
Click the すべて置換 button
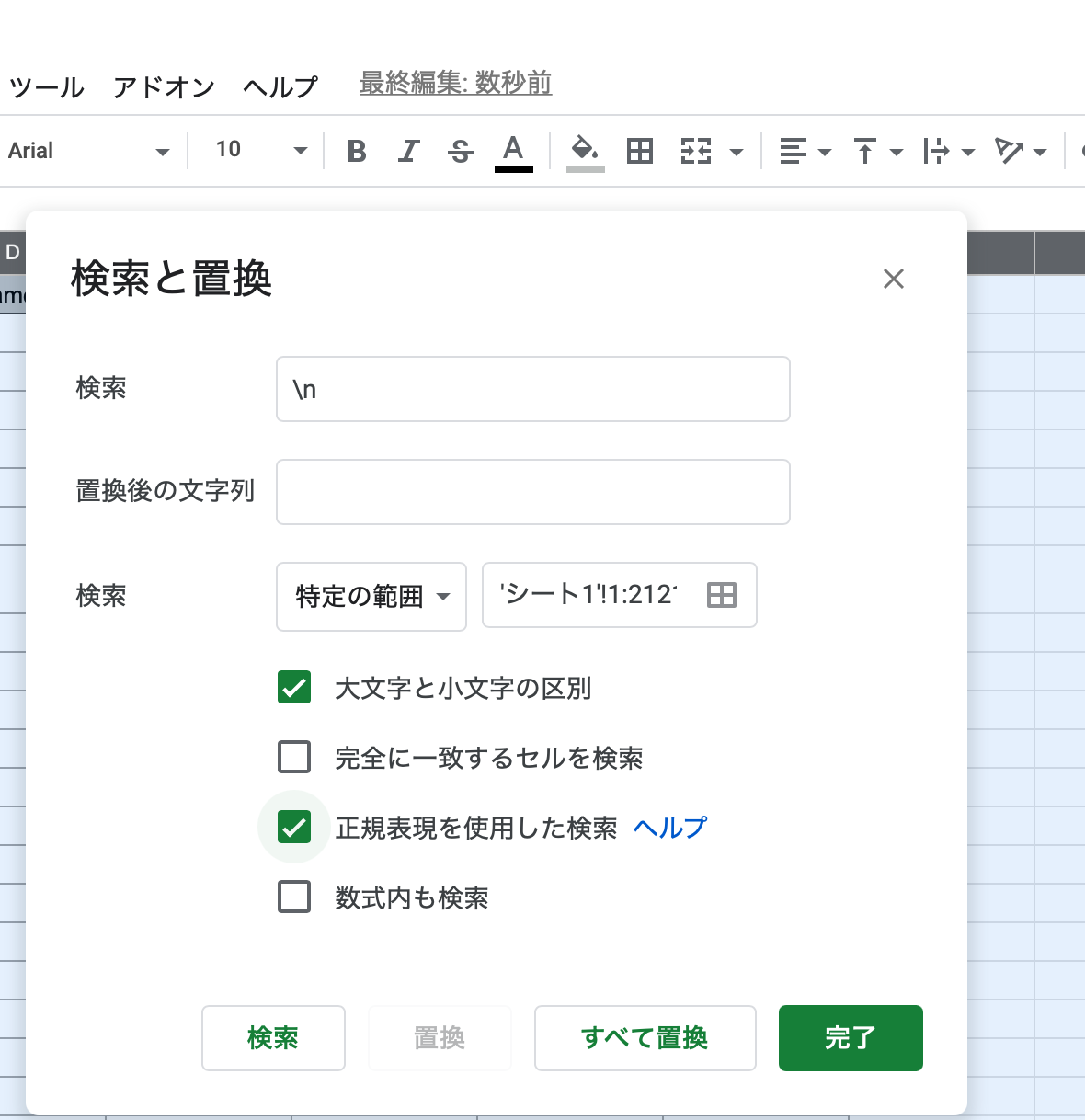[x=645, y=1037]
